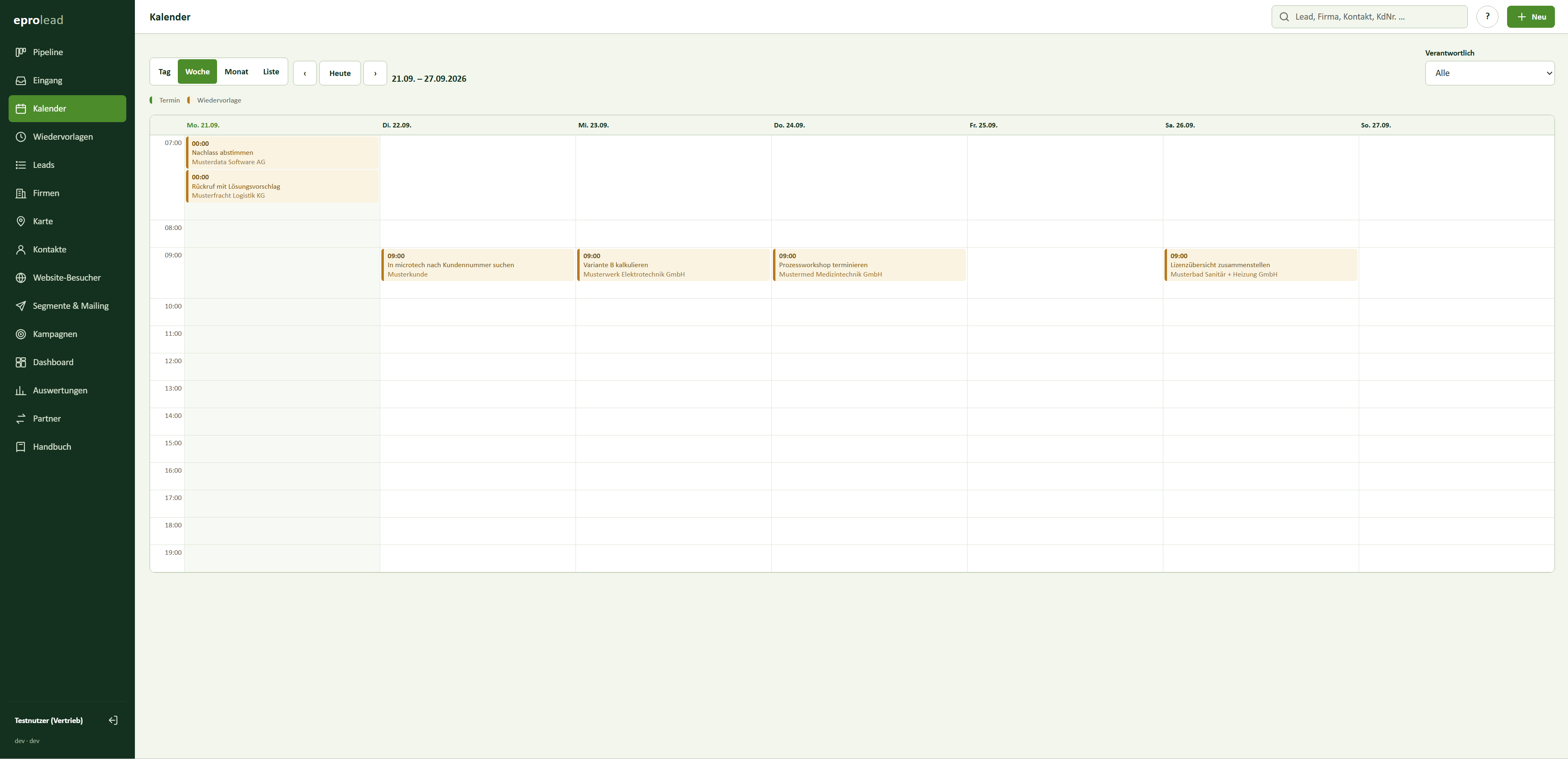
Task: Click the eprolead logo
Action: [x=38, y=20]
